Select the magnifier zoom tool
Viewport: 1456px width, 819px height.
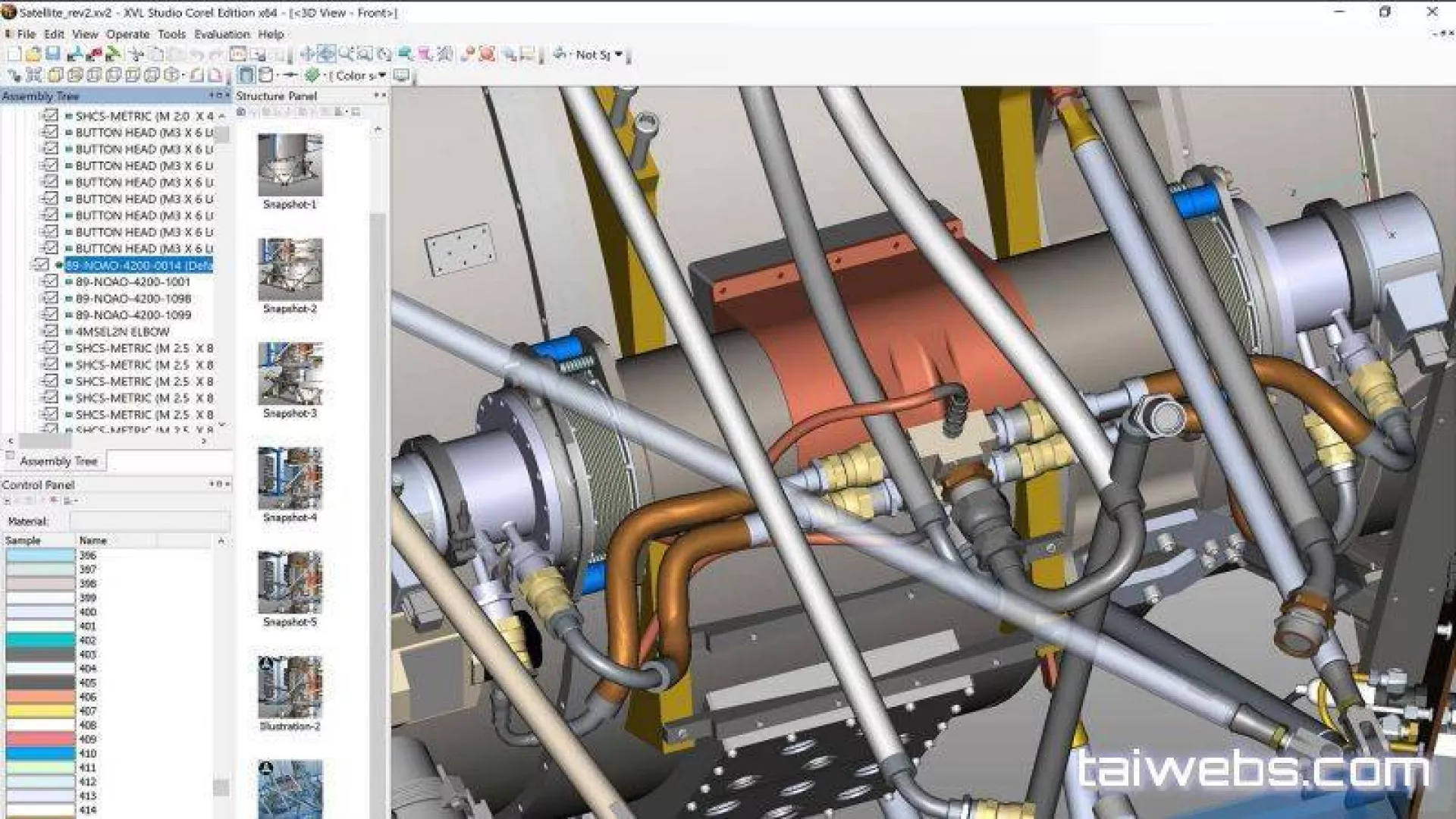[347, 54]
